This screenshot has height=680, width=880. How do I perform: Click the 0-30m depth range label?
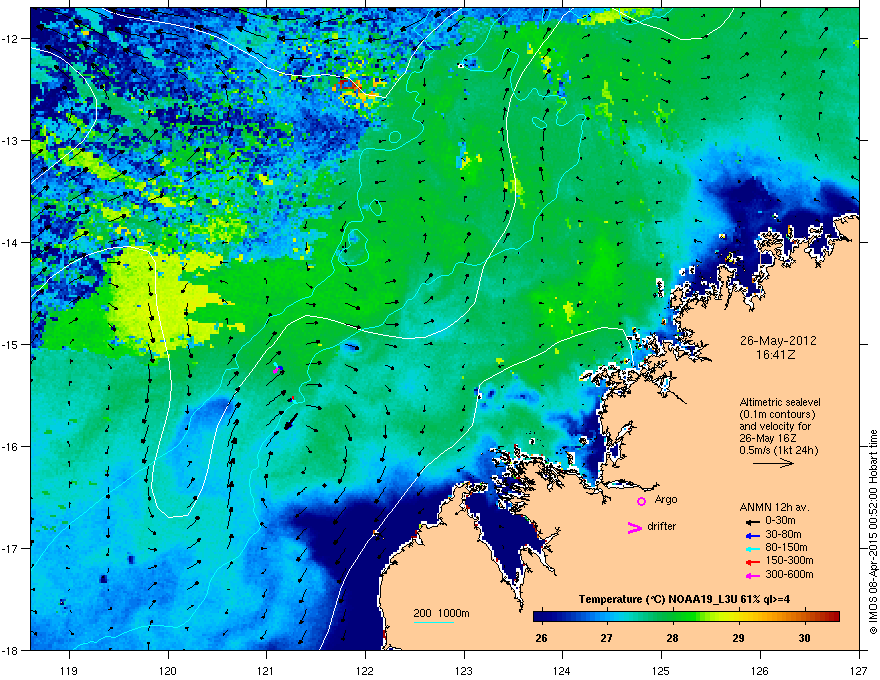pyautogui.click(x=780, y=521)
